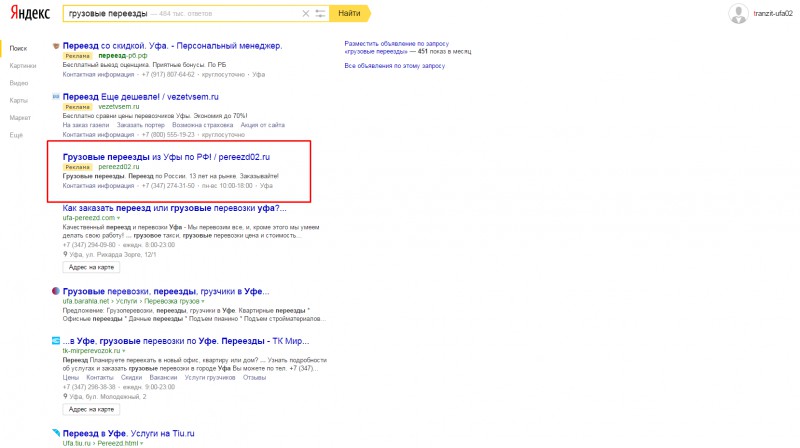The image size is (800, 448).
Task: Click favicon beside vezetvsem.ru ad title
Action: 56,96
